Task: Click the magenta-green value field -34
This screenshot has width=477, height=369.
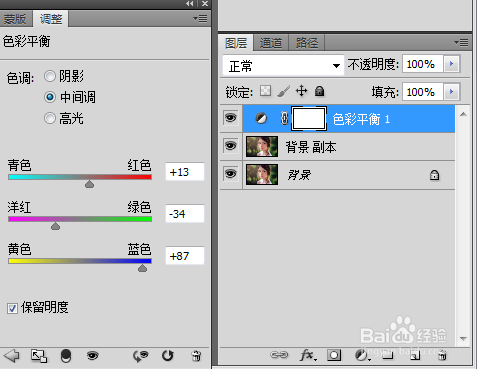Action: point(185,214)
